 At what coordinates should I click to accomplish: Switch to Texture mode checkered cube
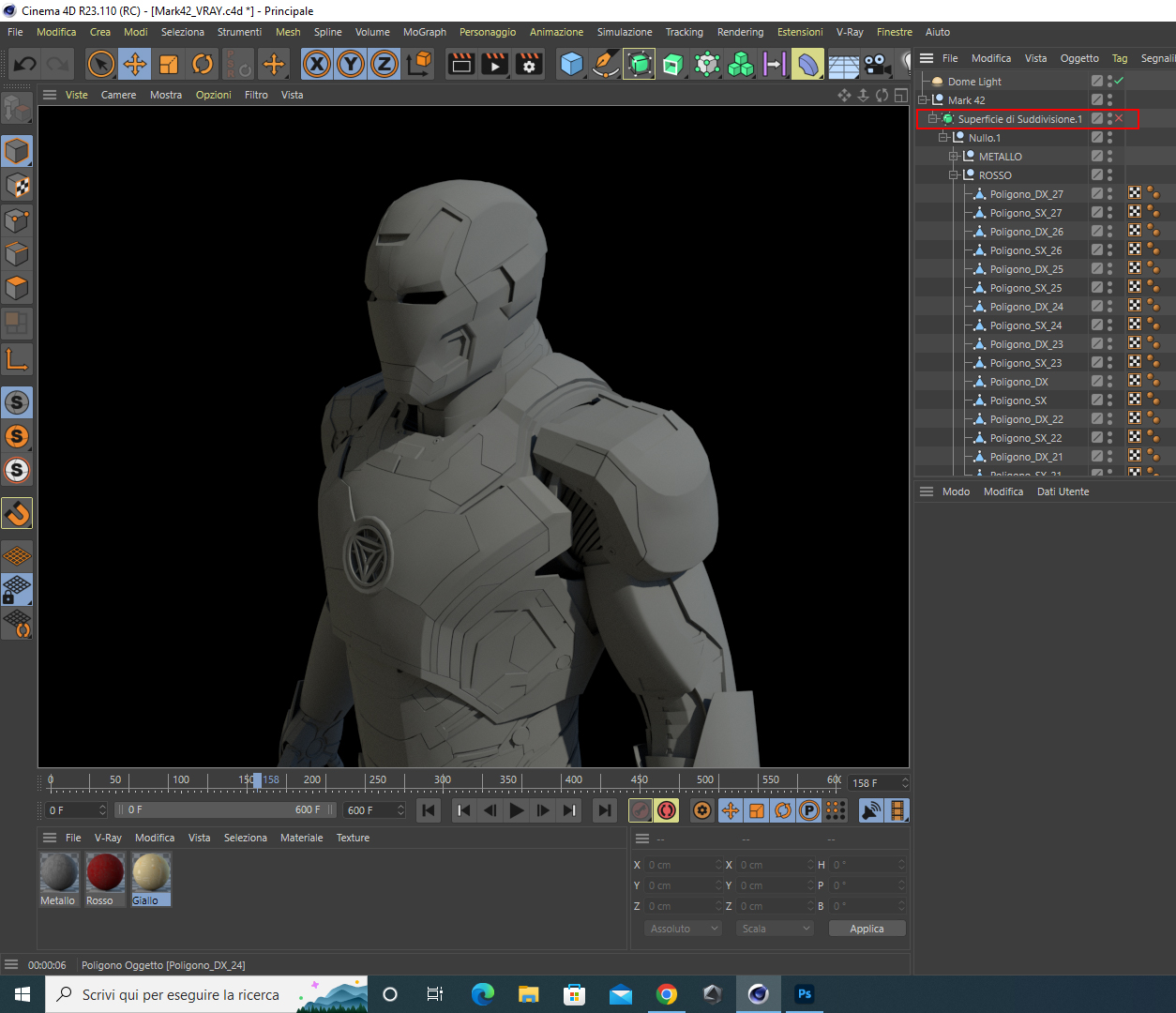click(x=17, y=186)
